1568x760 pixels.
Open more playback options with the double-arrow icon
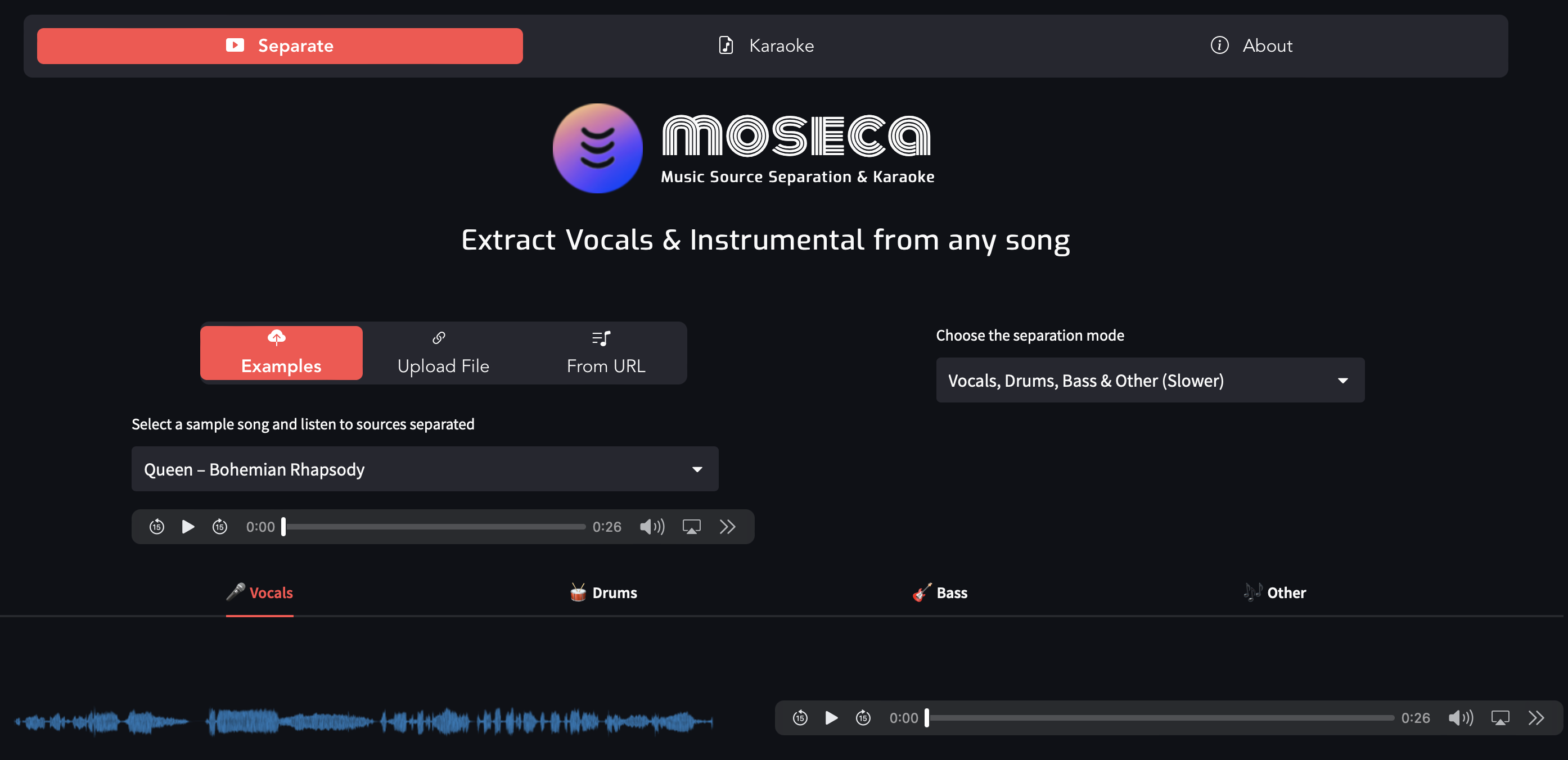(727, 526)
